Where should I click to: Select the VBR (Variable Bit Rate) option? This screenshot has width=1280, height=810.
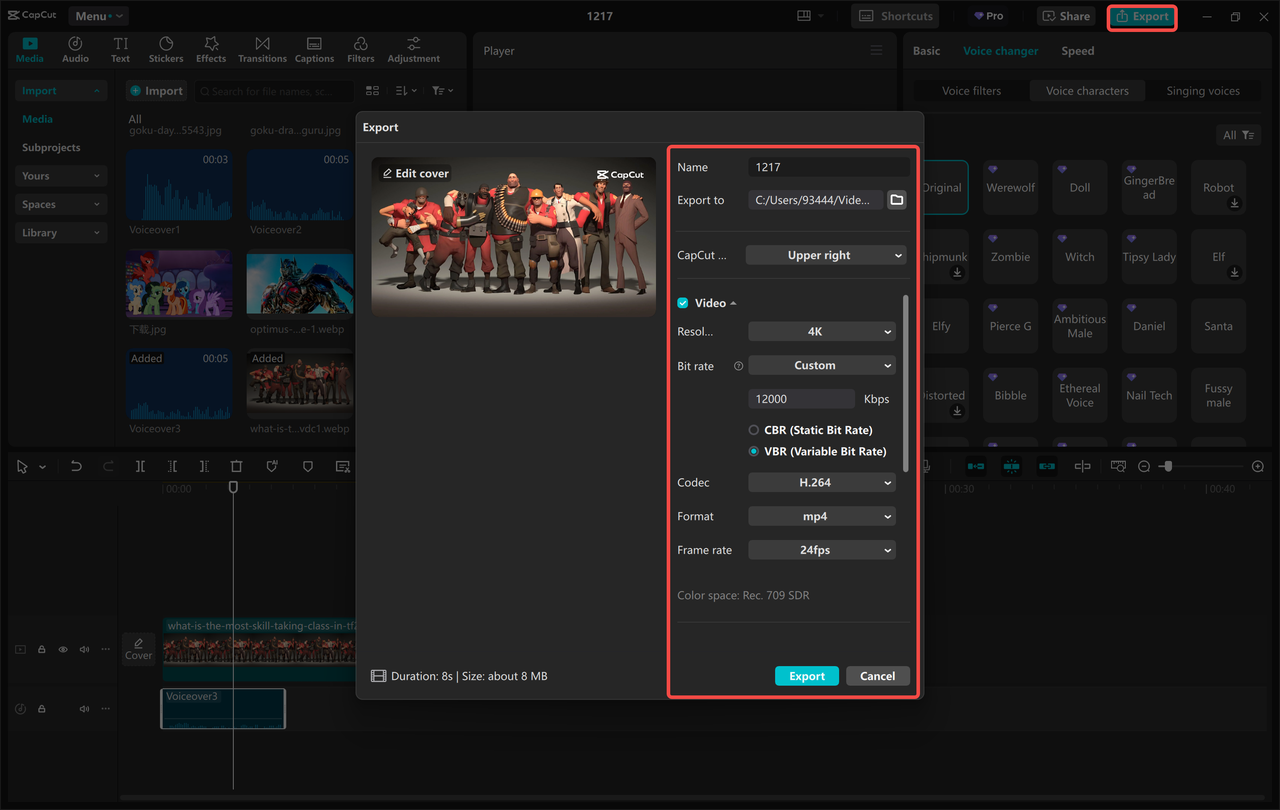(752, 451)
